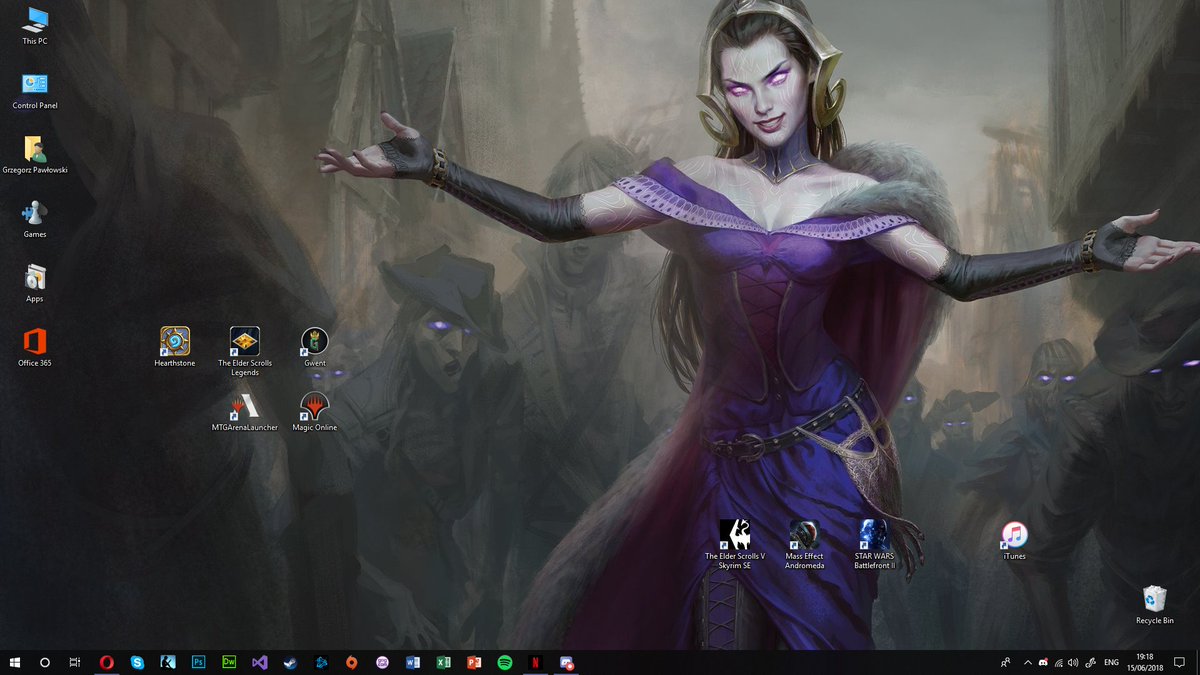The width and height of the screenshot is (1200, 675).
Task: Open the purple round app left of Word
Action: pos(382,662)
